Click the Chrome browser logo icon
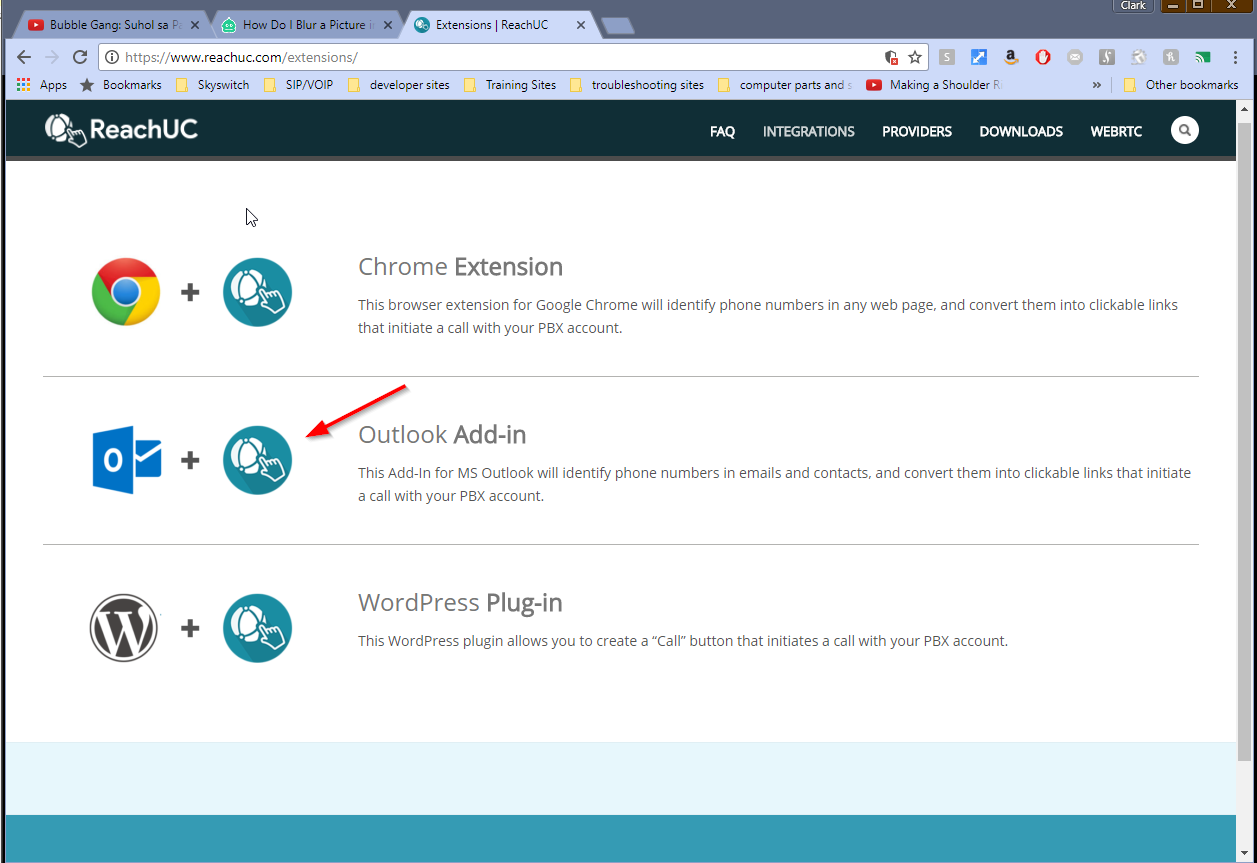This screenshot has width=1257, height=863. click(126, 292)
